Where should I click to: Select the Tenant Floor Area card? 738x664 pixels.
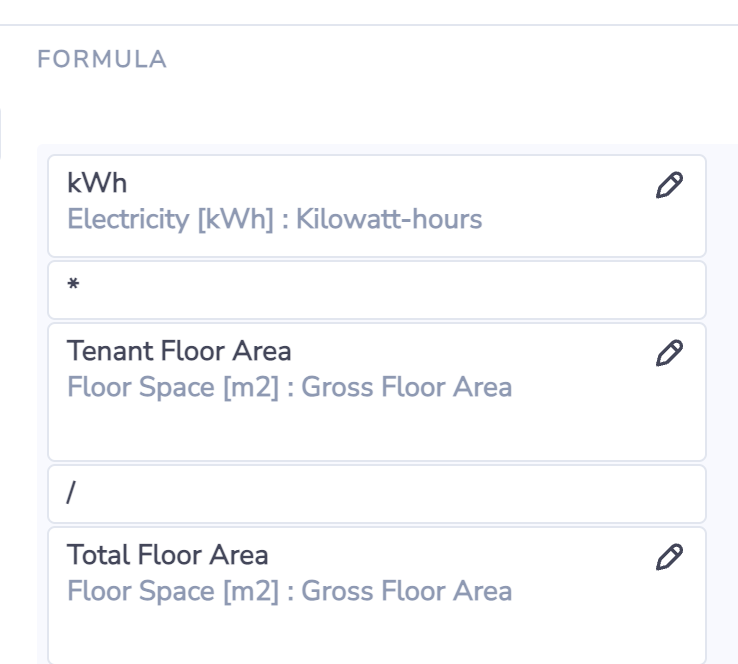point(377,392)
